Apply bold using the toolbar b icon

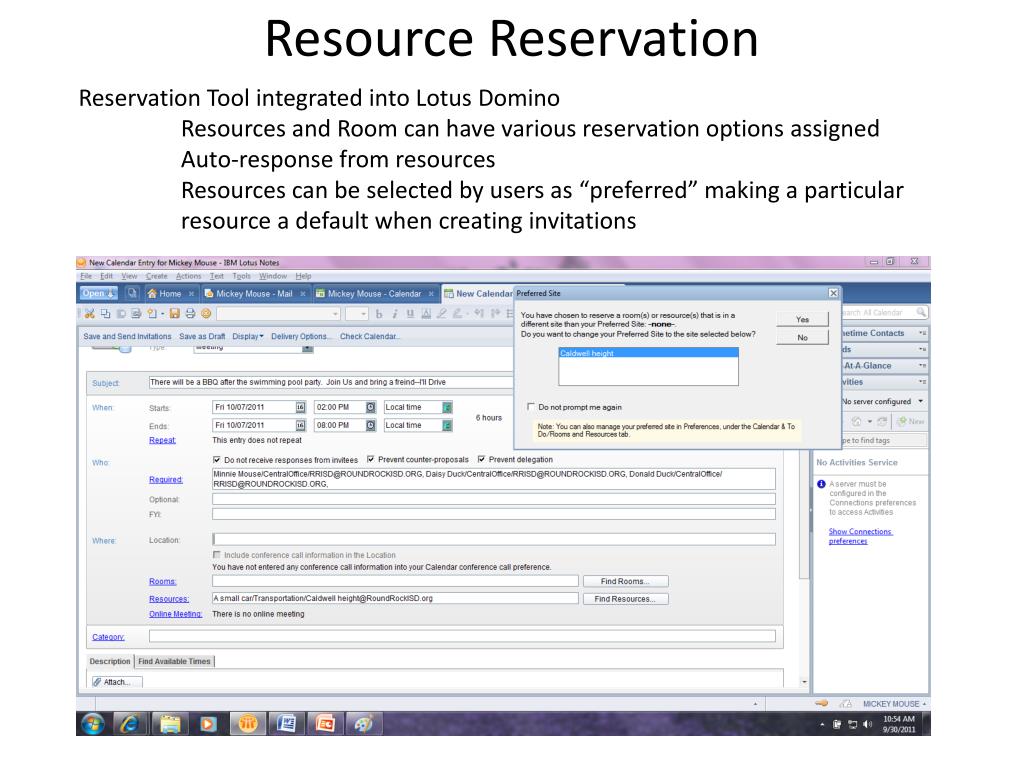[x=379, y=314]
